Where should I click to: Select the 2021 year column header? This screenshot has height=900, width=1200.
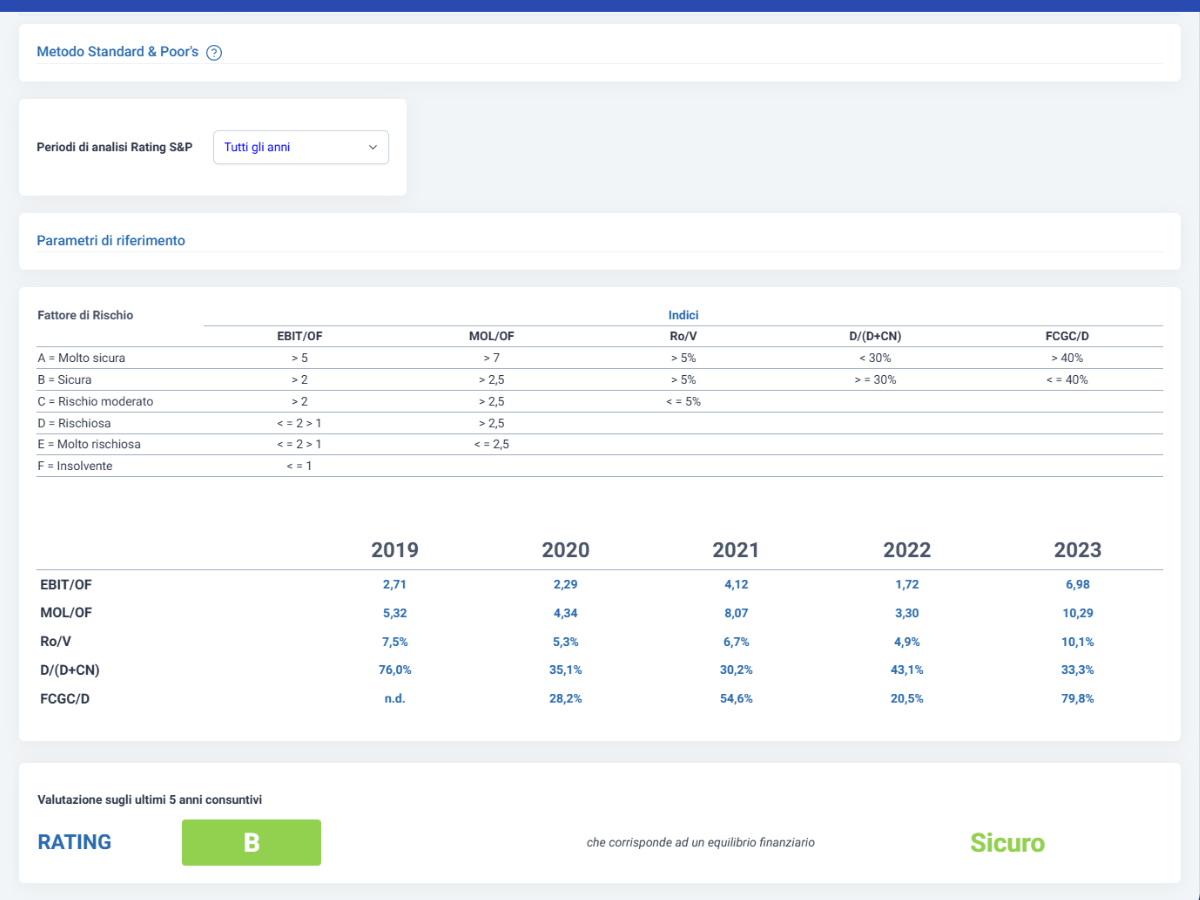[736, 550]
